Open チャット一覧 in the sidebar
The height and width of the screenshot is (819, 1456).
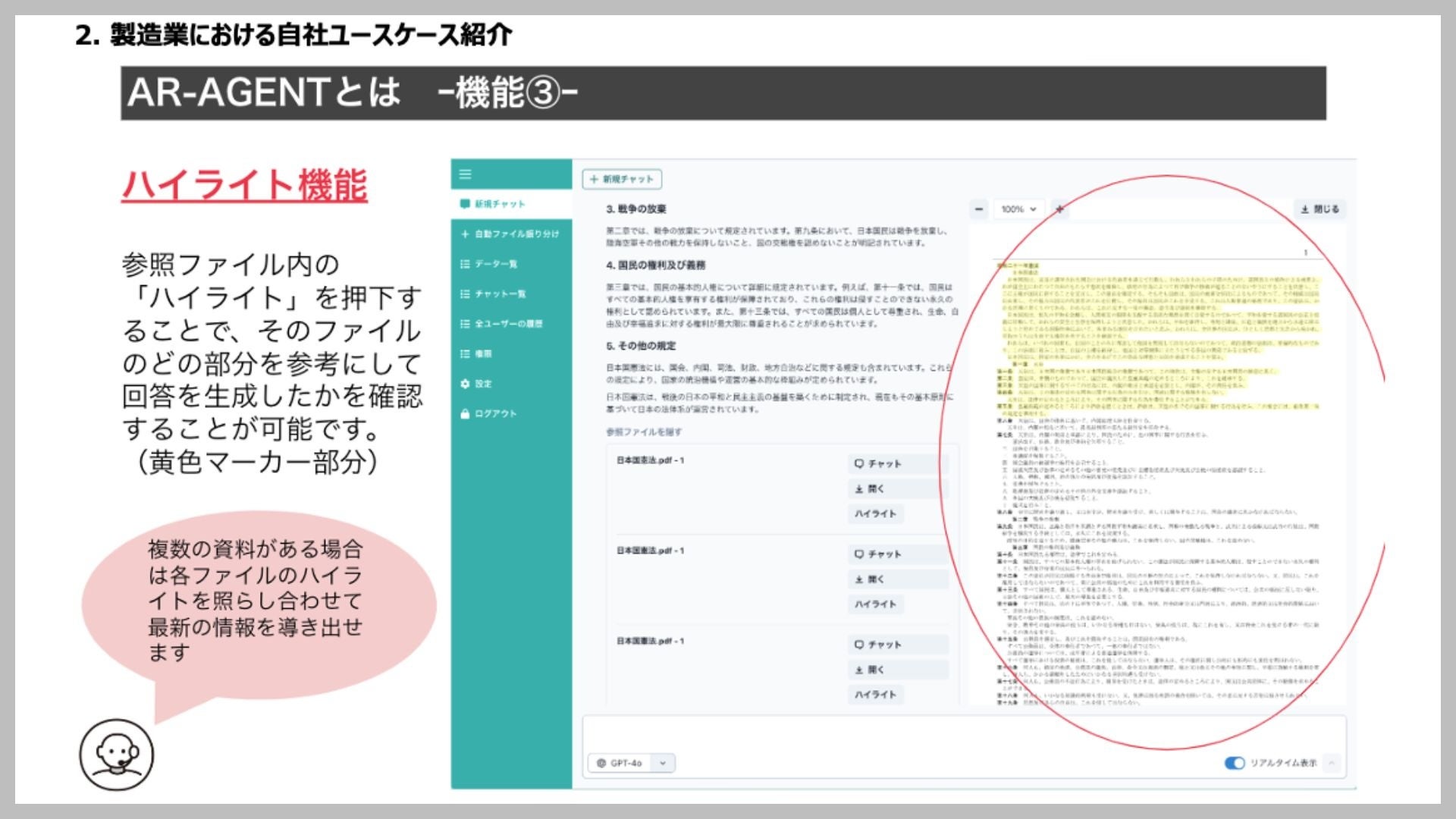500,293
